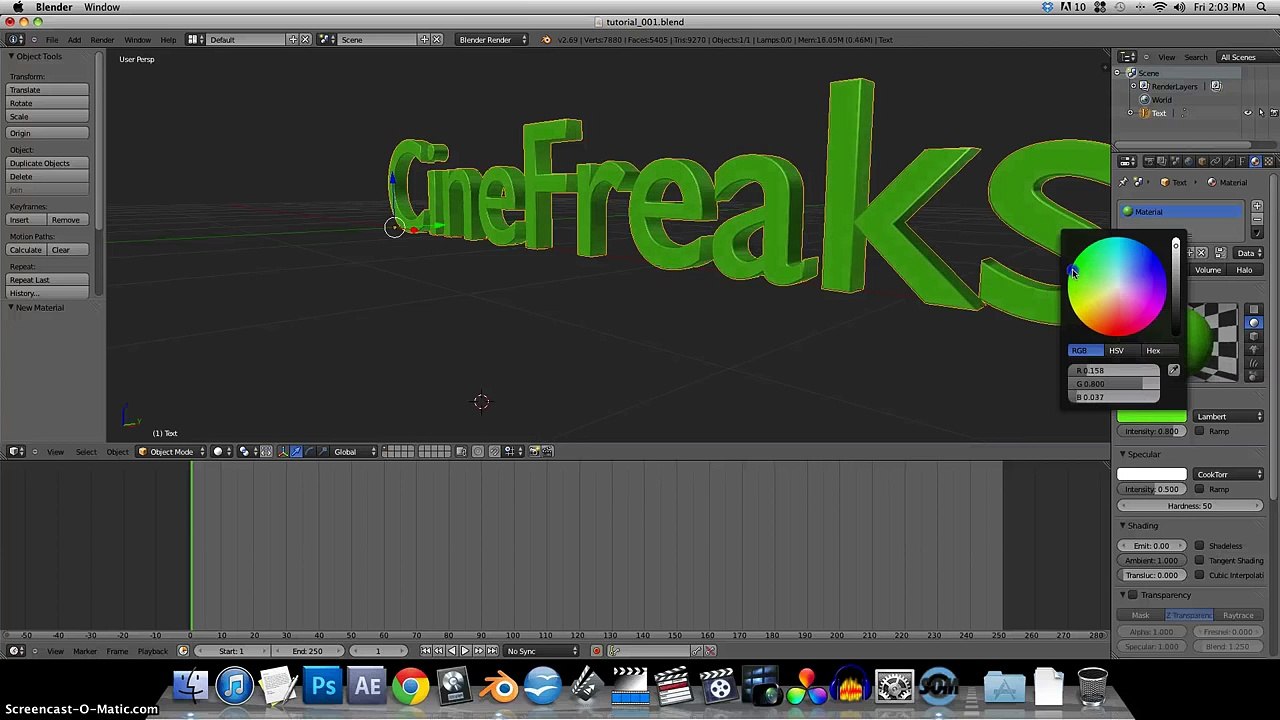Open the Blender Render engine dropdown
This screenshot has height=720, width=1280.
tap(492, 40)
